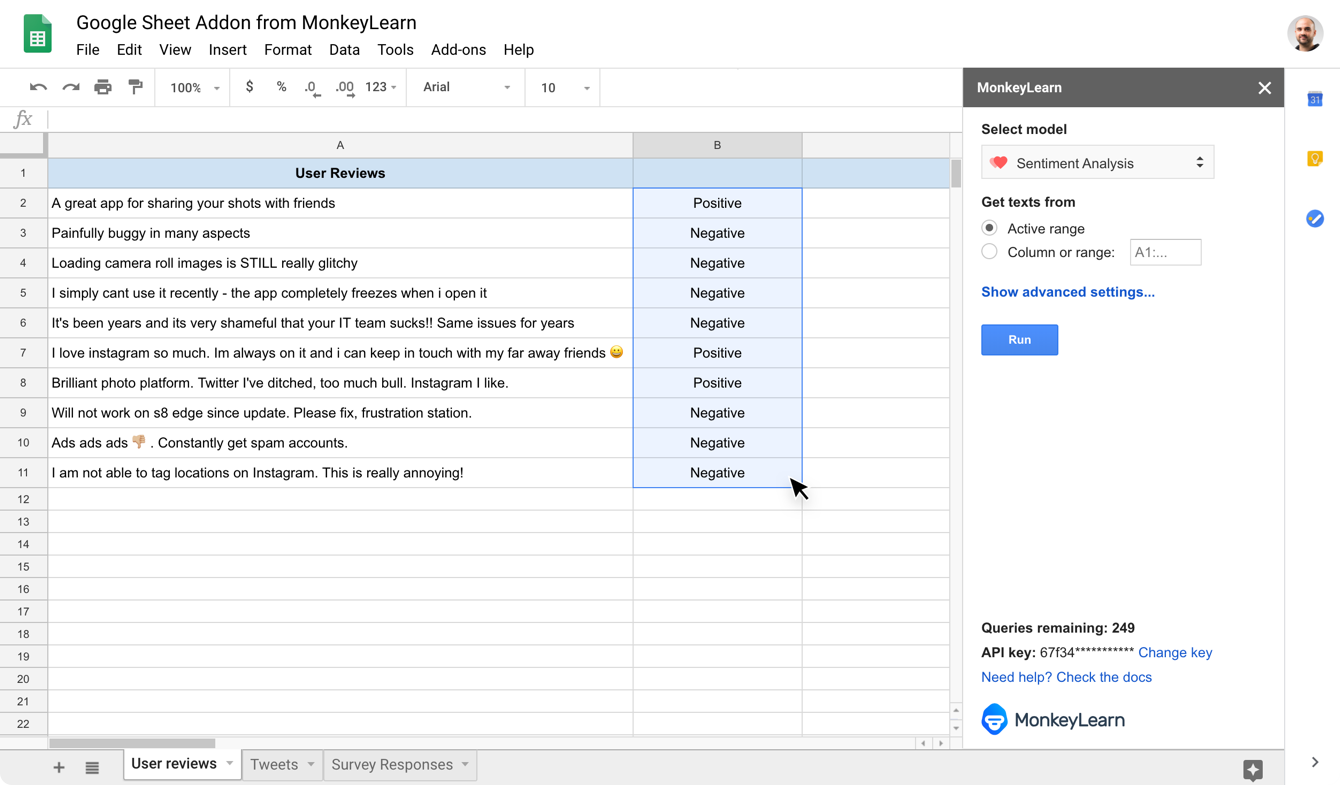Click the horizontal scrollbar thumb
The image size is (1340, 786).
(132, 743)
